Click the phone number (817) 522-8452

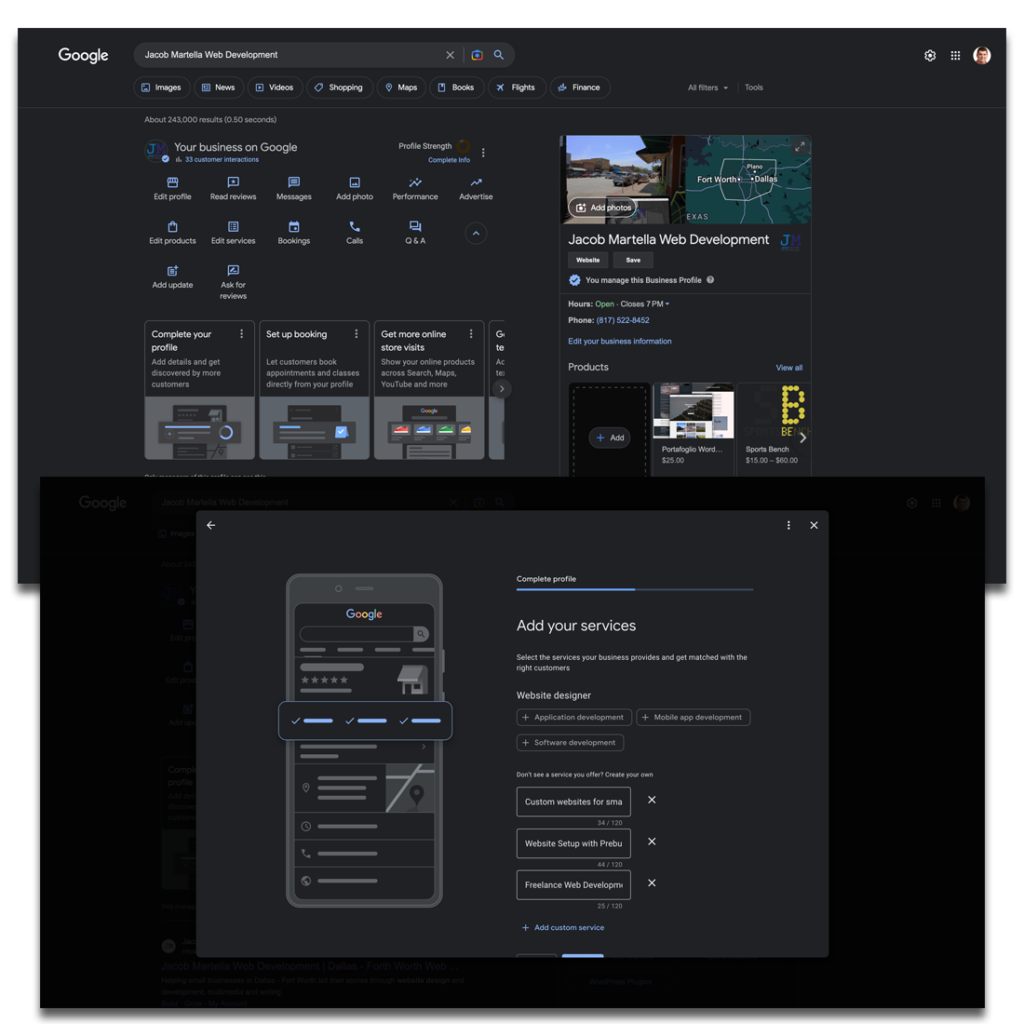point(622,321)
